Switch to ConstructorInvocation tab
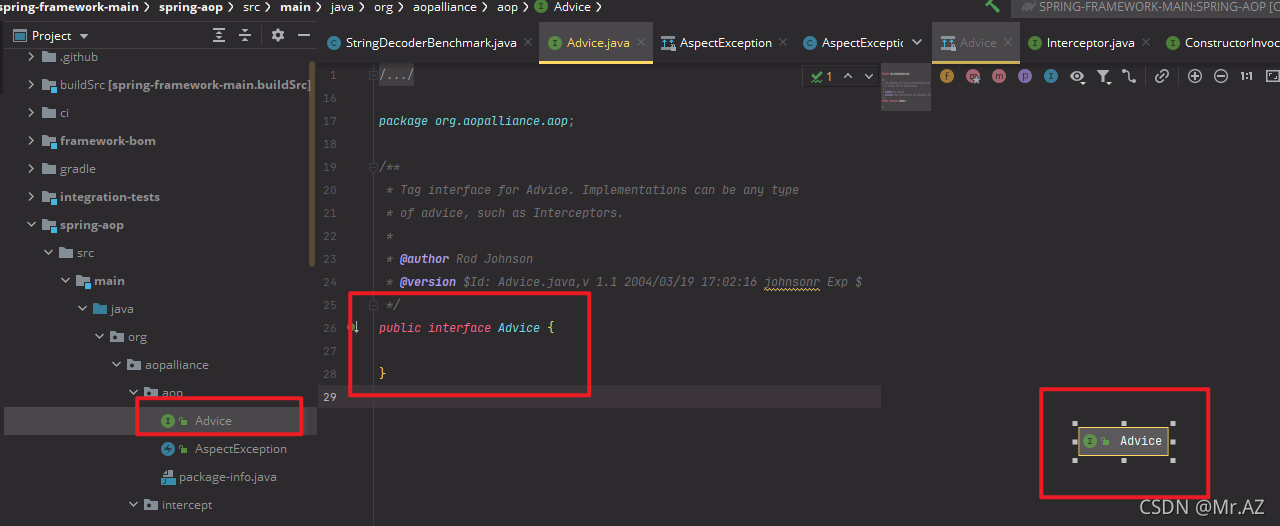Viewport: 1280px width, 526px height. [1222, 43]
